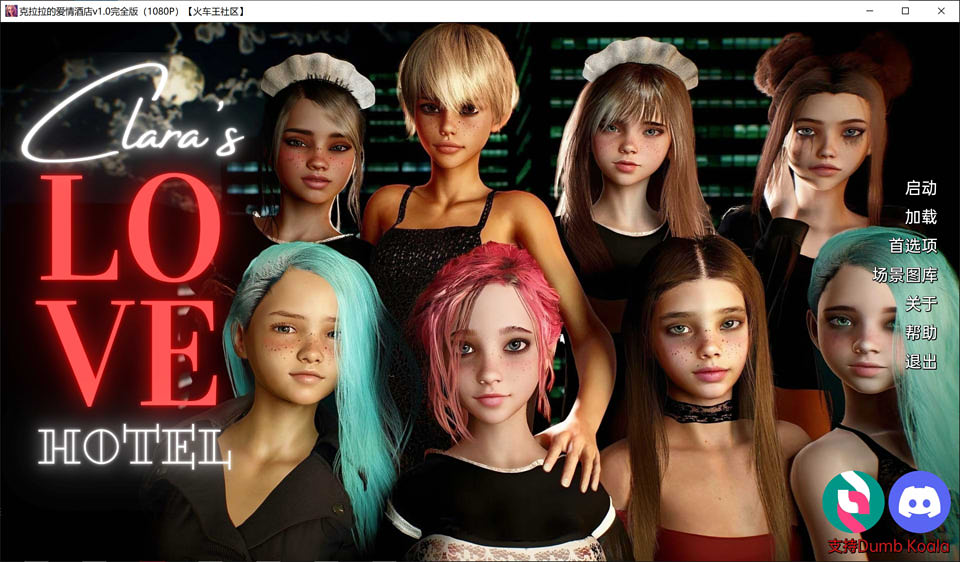Start the game with 启动
960x562 pixels.
tap(920, 188)
